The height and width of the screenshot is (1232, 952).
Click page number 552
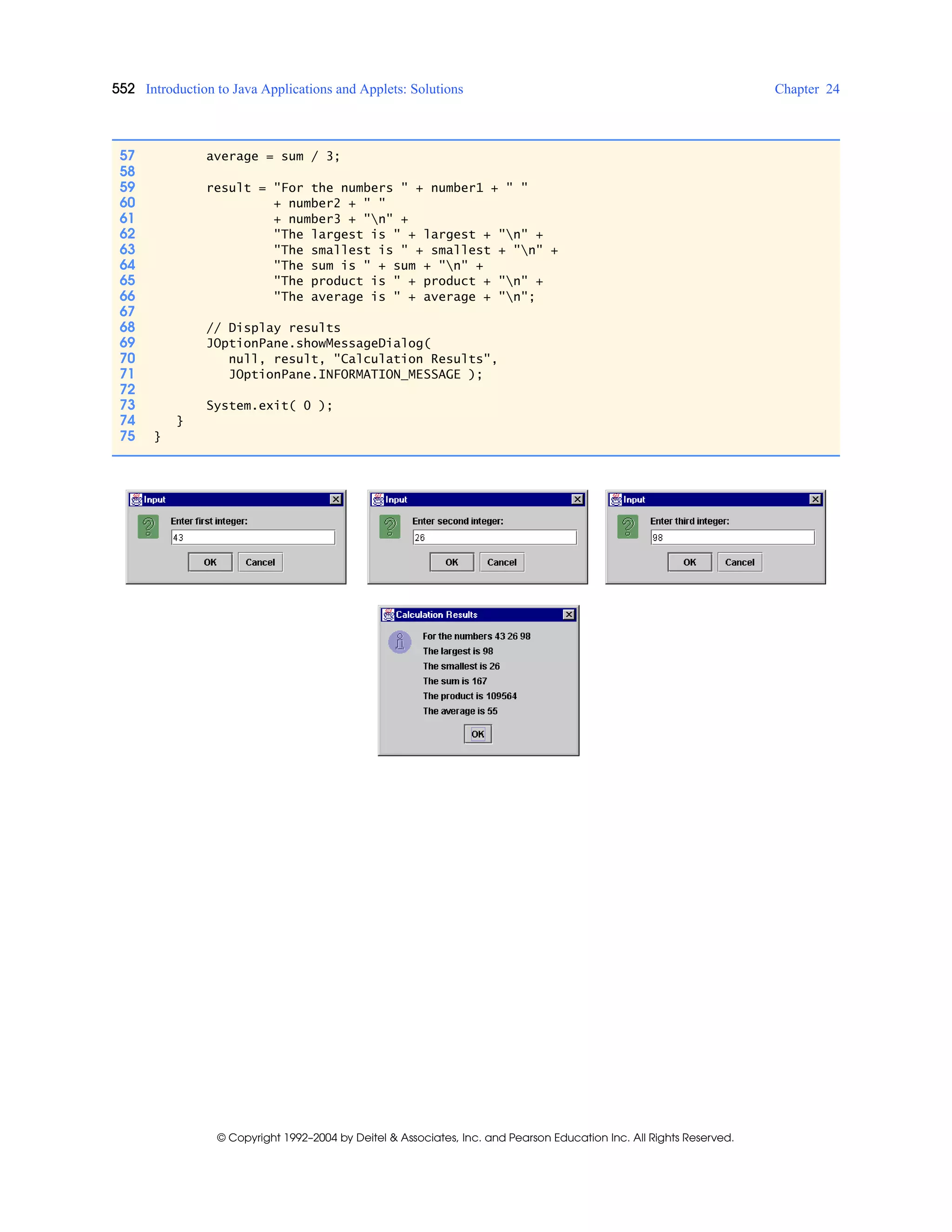pyautogui.click(x=124, y=88)
